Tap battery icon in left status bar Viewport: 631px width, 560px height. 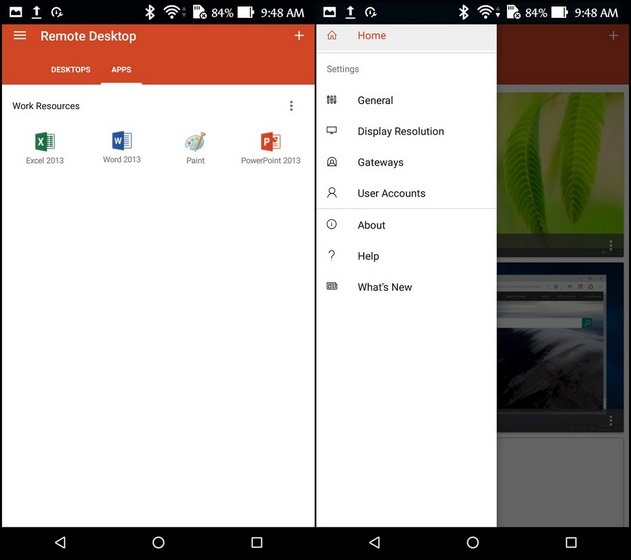tap(246, 12)
